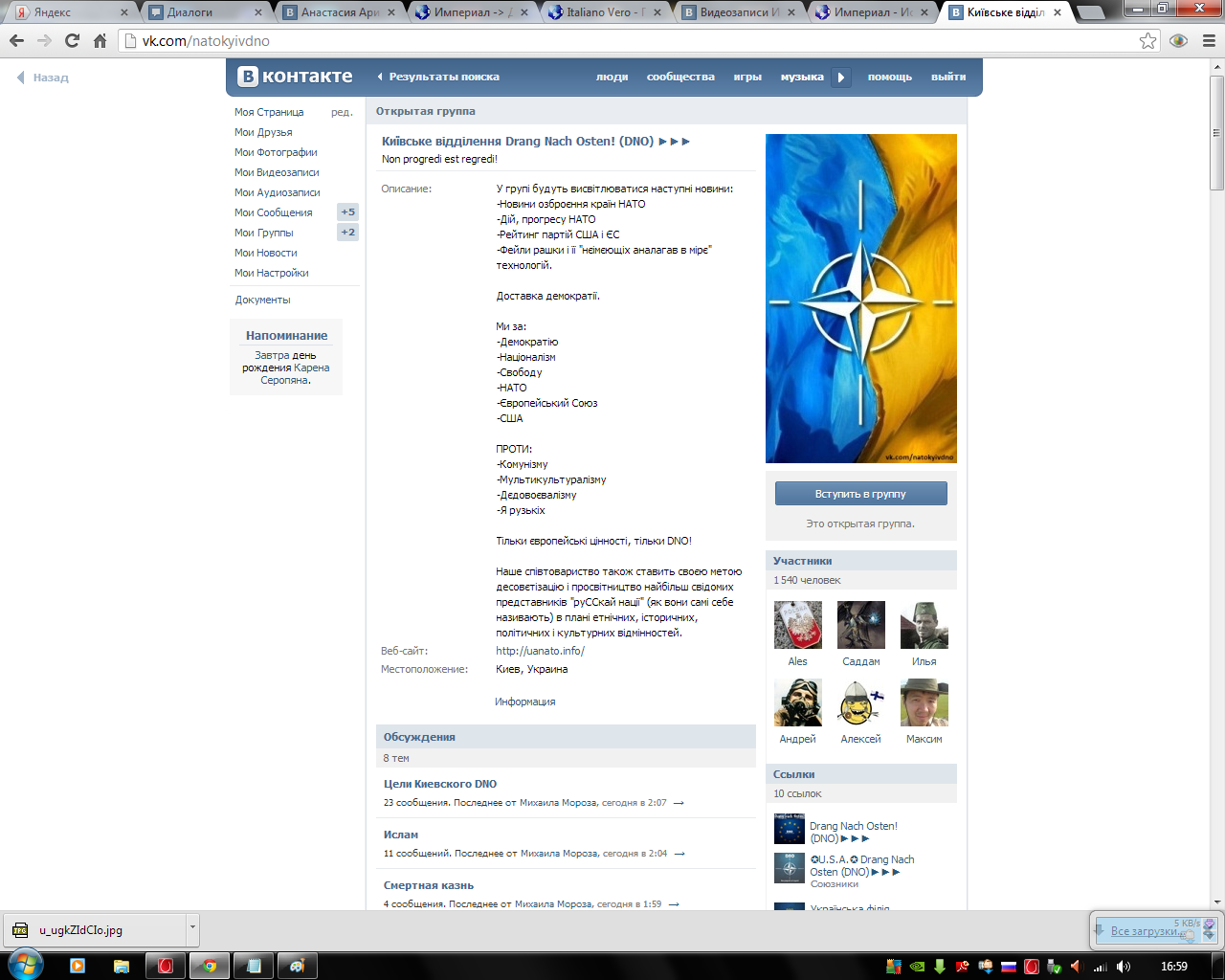The image size is (1225, 980).
Task: Click ред. next to Моя Страница
Action: (x=342, y=112)
